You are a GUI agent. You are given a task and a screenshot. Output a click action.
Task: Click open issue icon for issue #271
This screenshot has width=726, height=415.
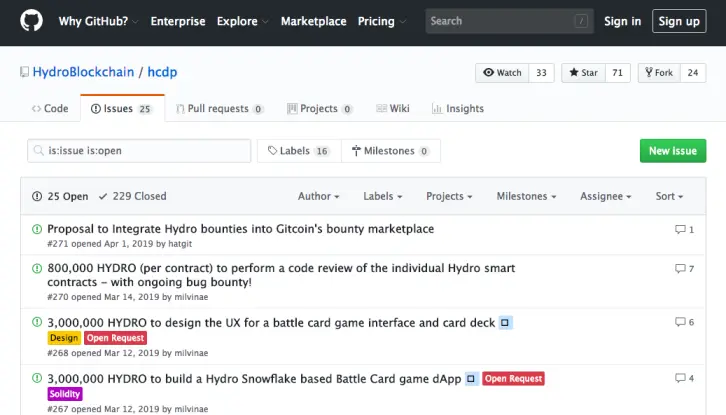(37, 229)
